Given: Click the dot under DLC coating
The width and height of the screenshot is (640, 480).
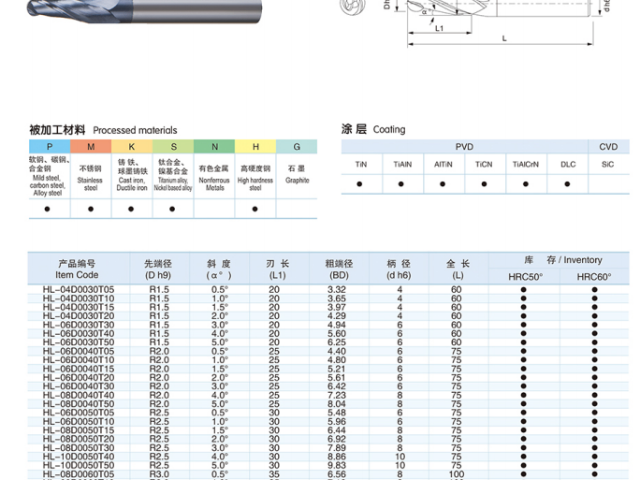Looking at the screenshot, I should tap(567, 184).
